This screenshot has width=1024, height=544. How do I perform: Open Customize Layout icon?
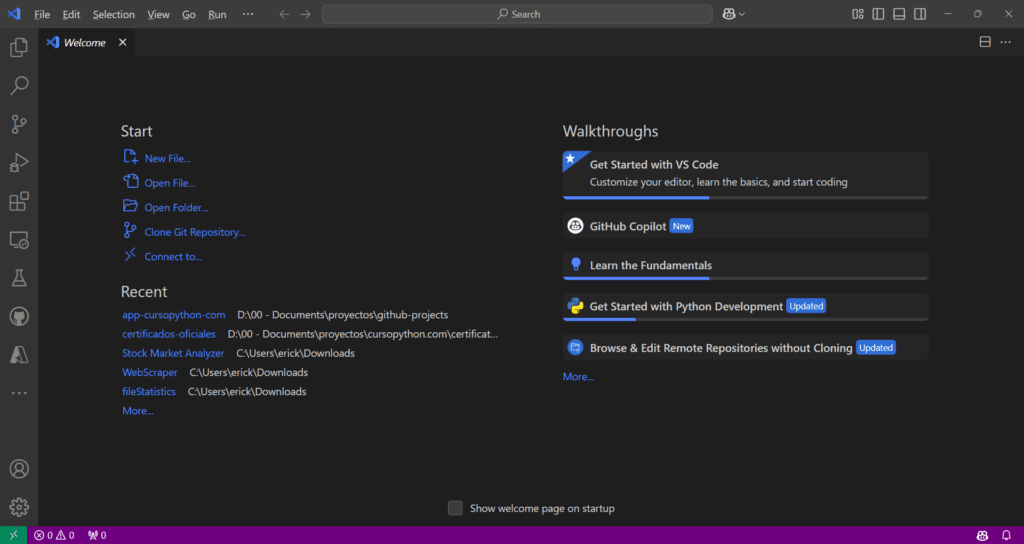click(858, 14)
